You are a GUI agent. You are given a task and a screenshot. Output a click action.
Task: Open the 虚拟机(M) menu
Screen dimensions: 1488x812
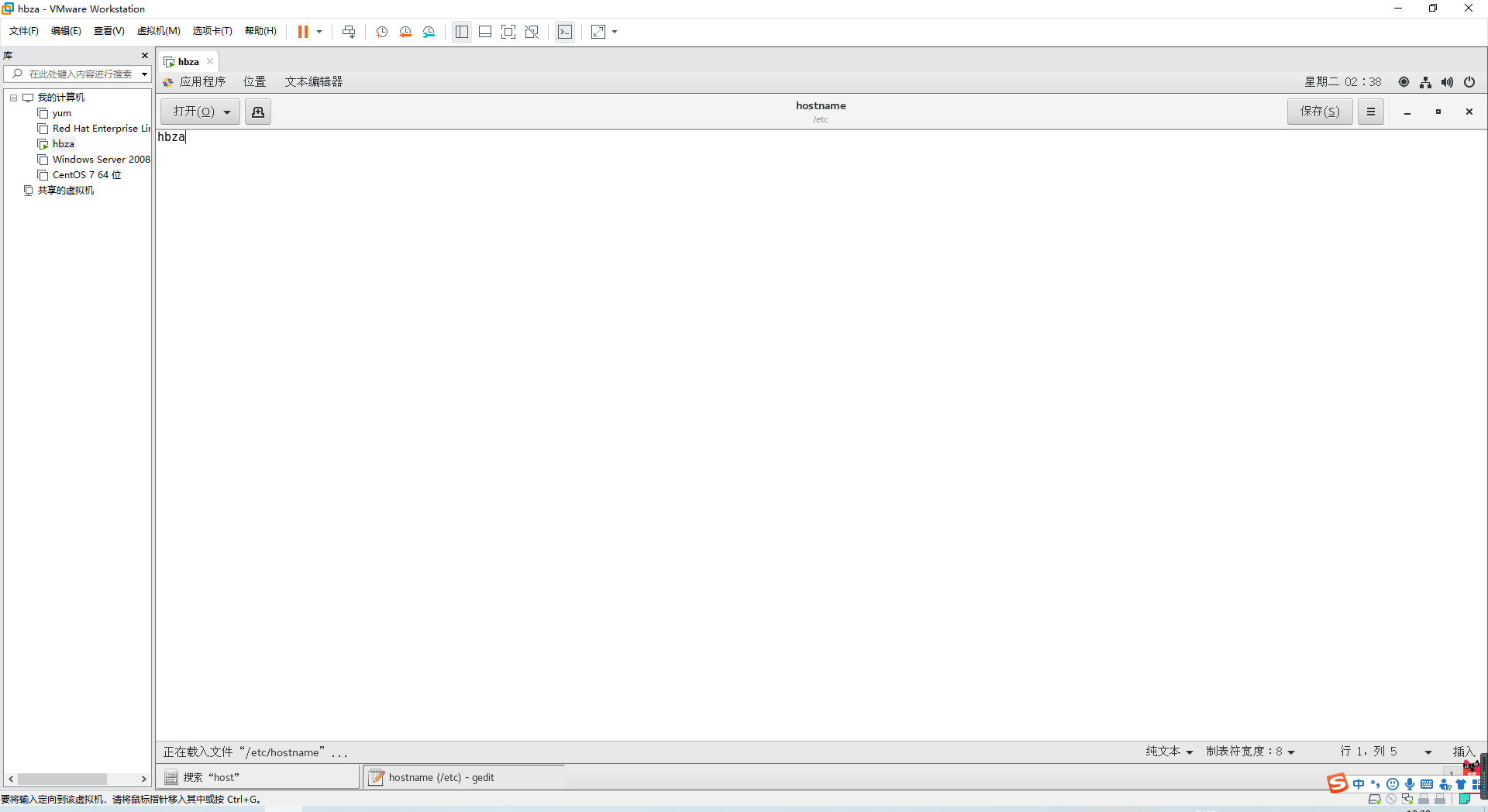point(159,31)
